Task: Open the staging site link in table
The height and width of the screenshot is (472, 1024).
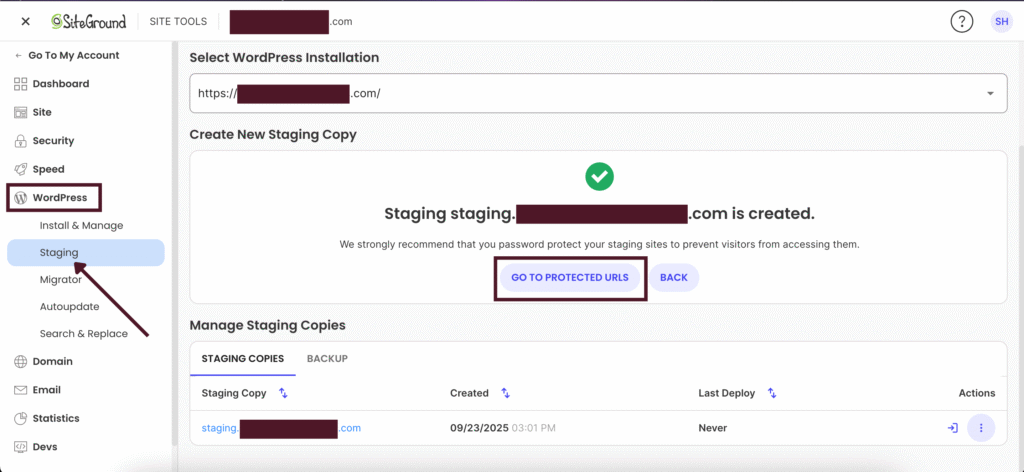Action: click(x=280, y=428)
